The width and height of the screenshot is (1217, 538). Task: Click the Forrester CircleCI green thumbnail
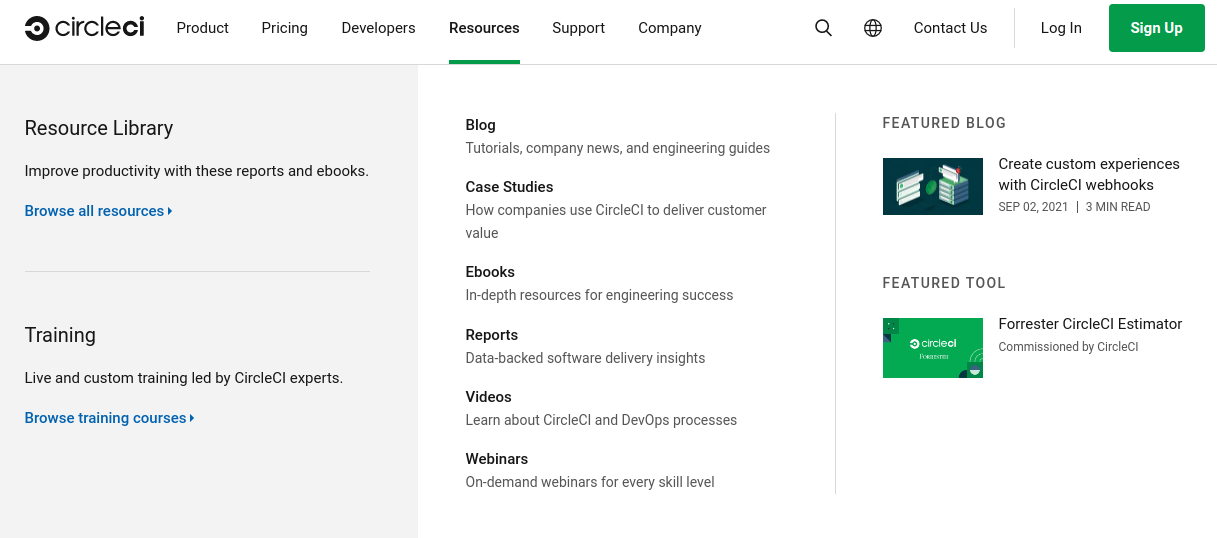[933, 348]
